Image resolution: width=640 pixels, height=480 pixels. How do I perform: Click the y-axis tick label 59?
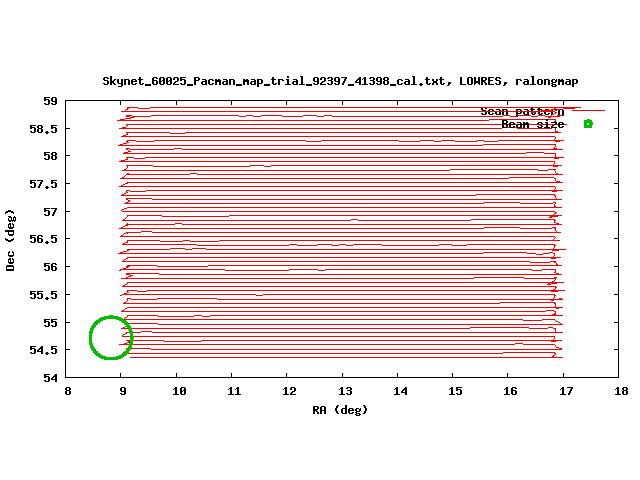[51, 101]
